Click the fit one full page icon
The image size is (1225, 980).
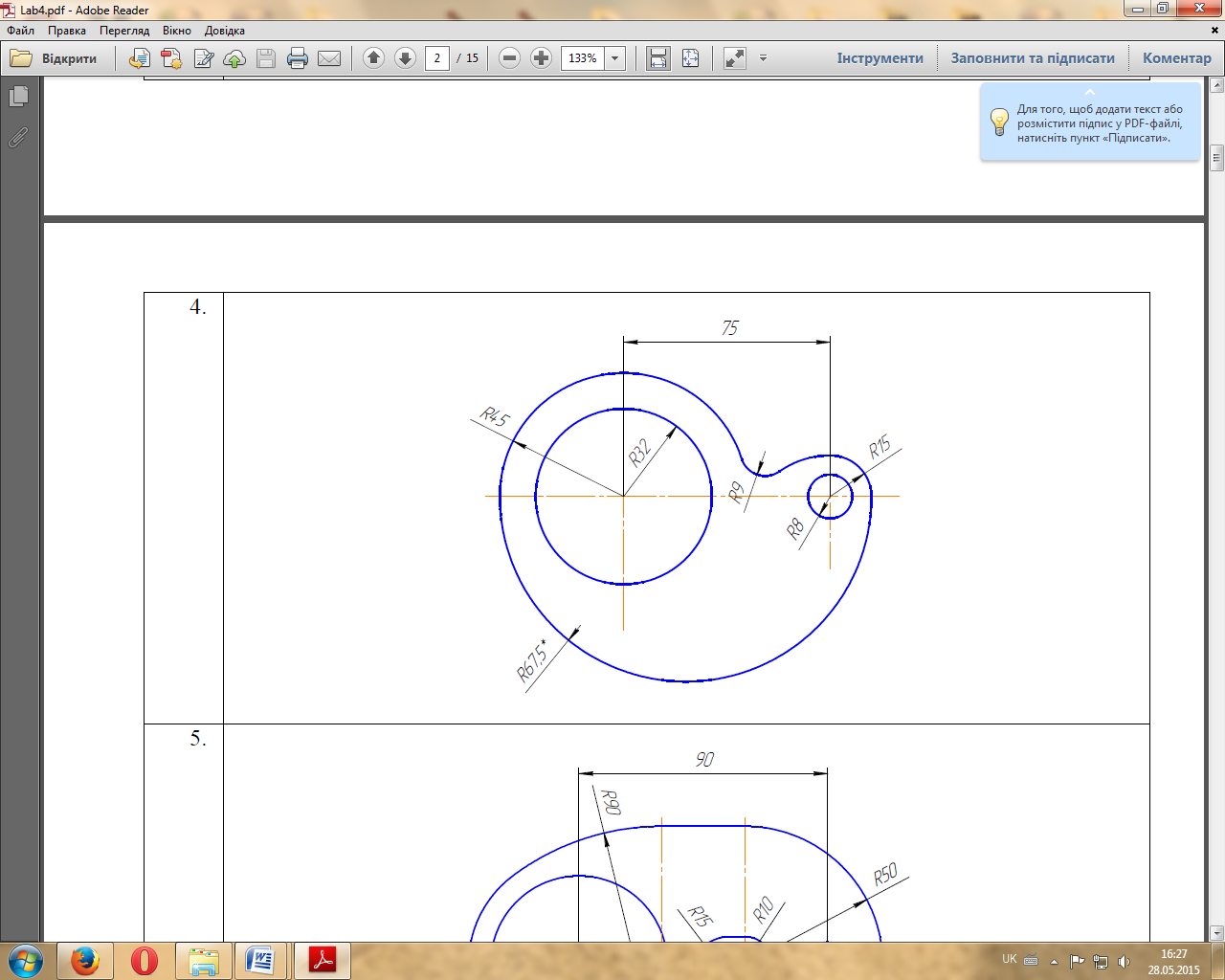tap(690, 58)
